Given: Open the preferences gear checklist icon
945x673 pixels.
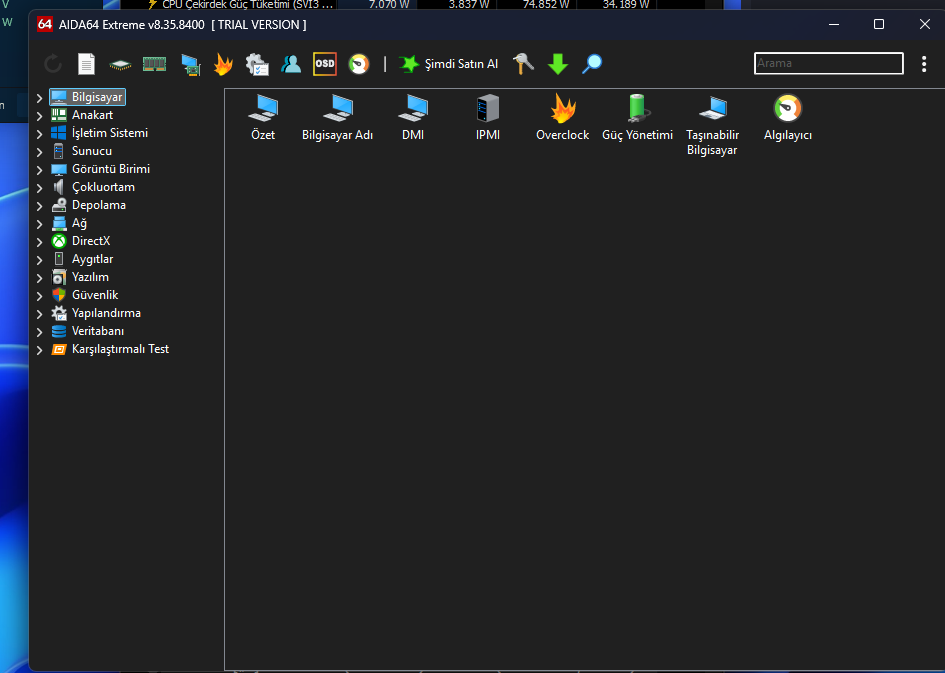Looking at the screenshot, I should coord(257,64).
